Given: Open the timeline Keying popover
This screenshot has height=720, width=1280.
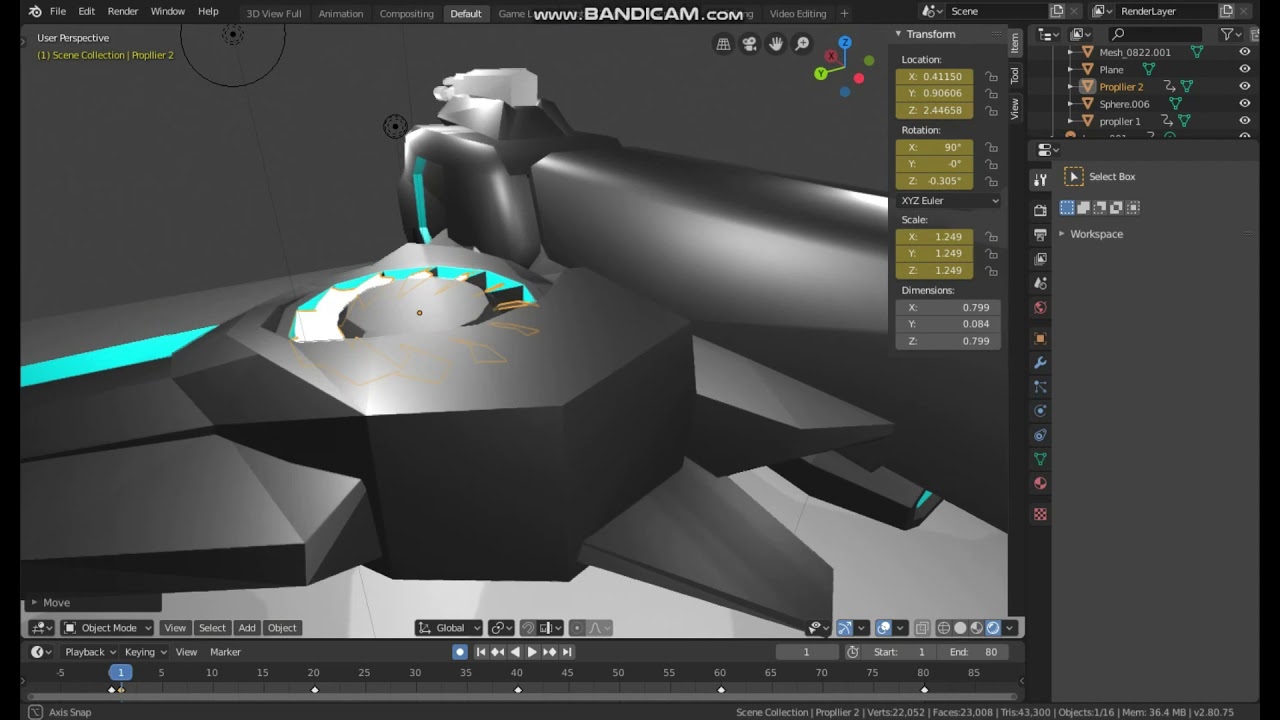Looking at the screenshot, I should [145, 652].
